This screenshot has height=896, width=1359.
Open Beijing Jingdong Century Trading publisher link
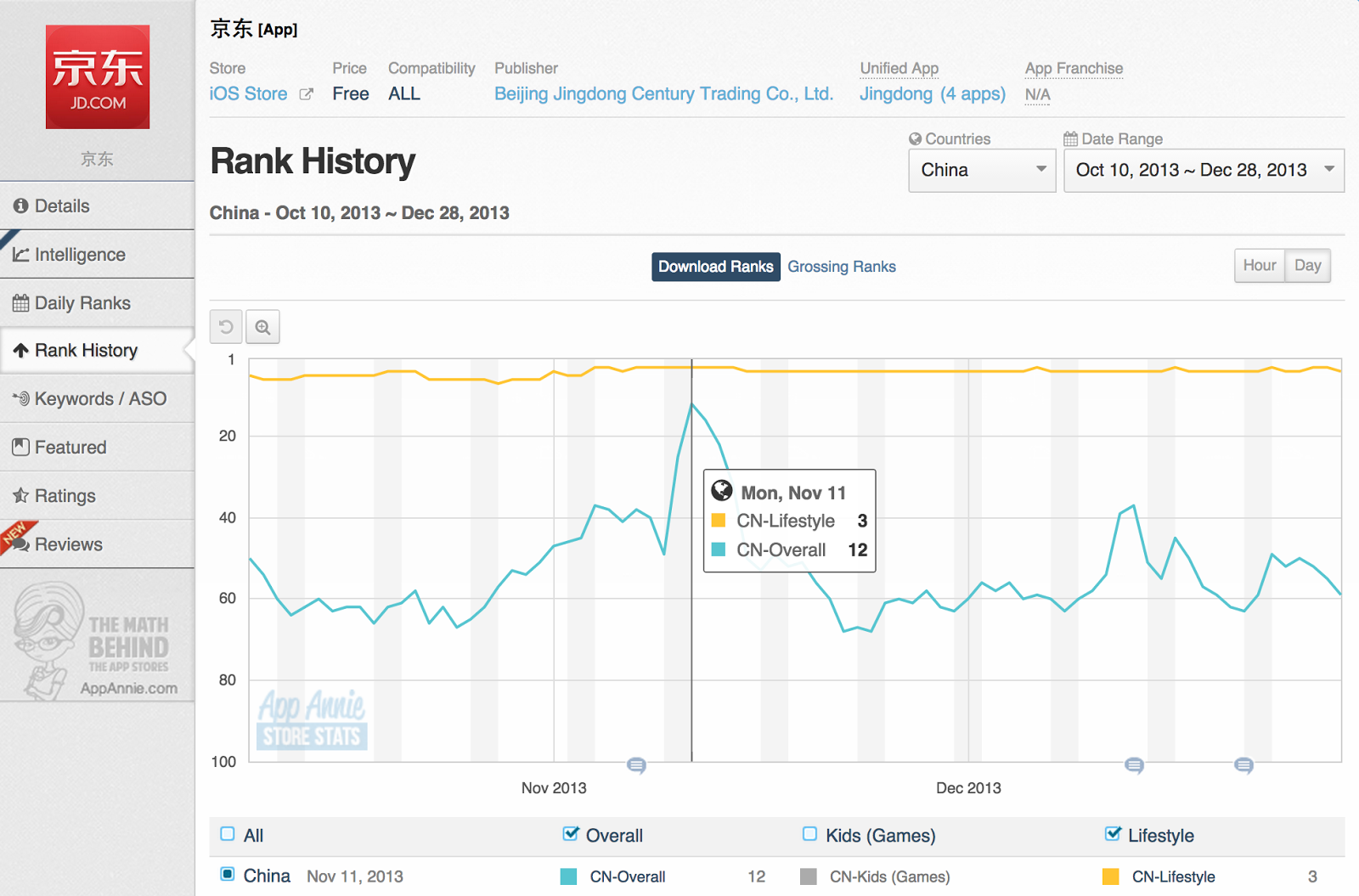coord(663,93)
